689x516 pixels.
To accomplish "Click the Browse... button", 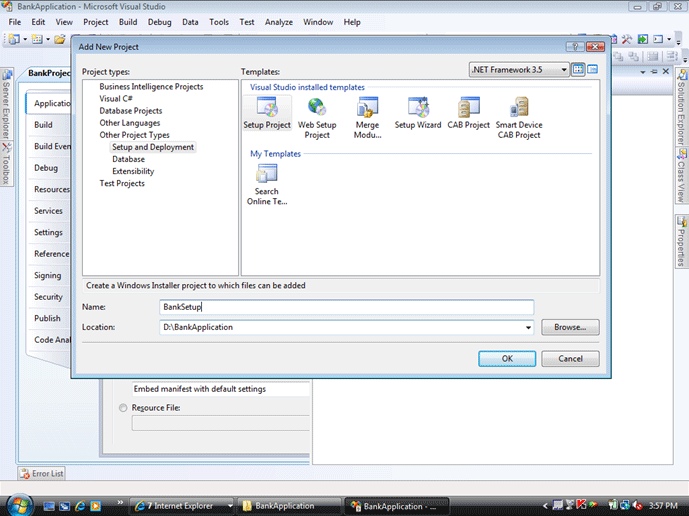I will tap(570, 327).
